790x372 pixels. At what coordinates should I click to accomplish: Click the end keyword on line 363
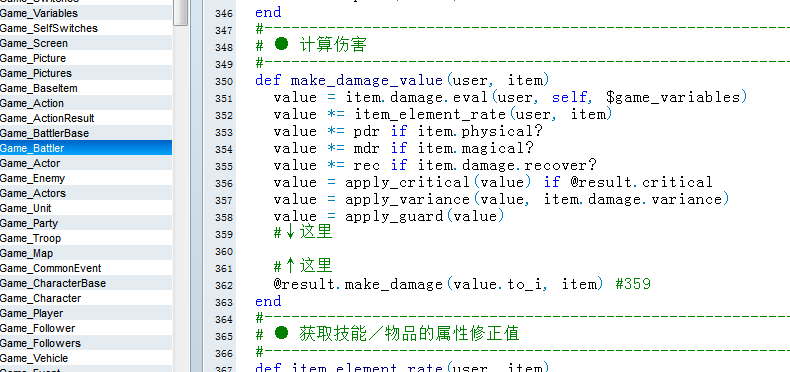click(x=268, y=301)
